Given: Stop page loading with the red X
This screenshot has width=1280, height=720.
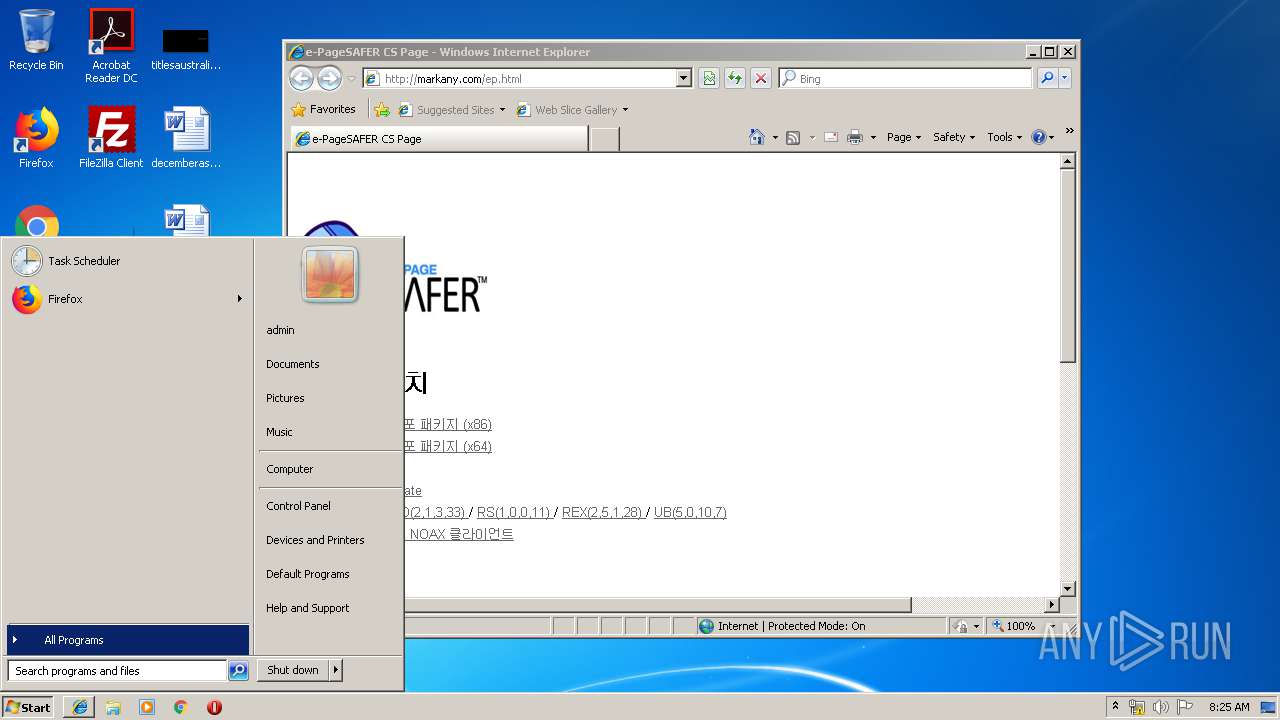Looking at the screenshot, I should (x=761, y=78).
